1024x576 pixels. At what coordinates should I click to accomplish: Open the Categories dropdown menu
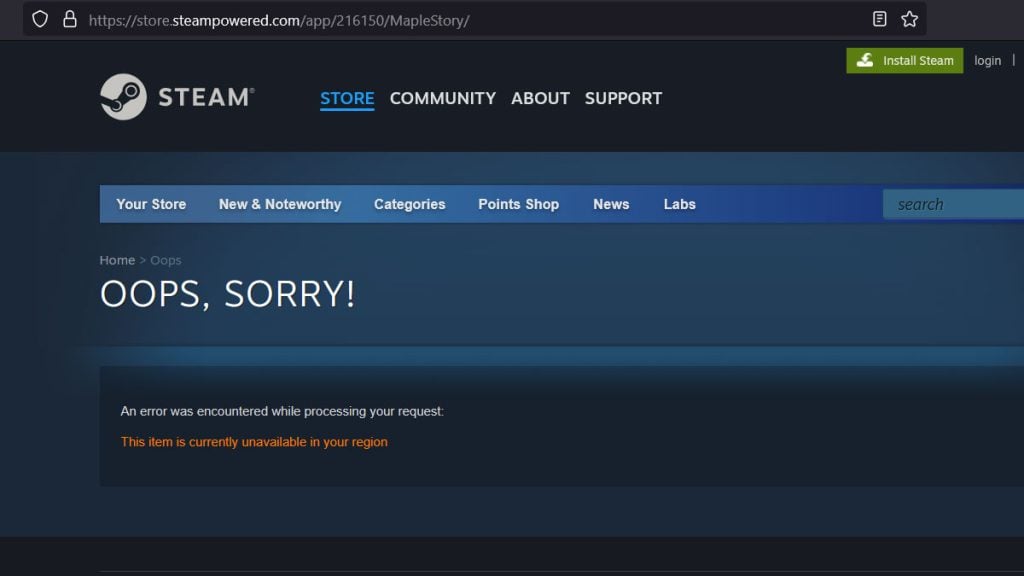point(409,204)
